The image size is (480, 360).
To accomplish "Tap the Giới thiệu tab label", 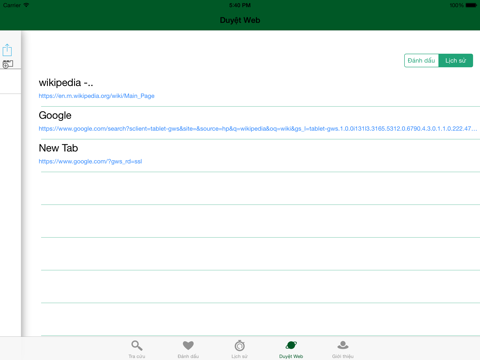I will coord(343,356).
